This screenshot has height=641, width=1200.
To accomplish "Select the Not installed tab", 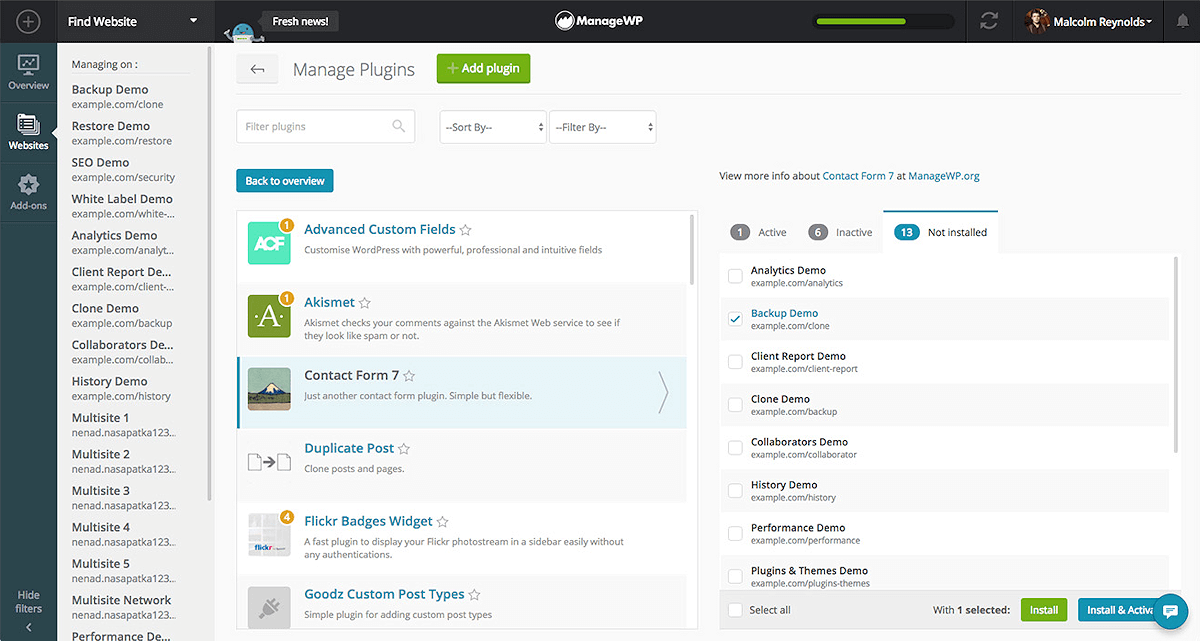I will (x=941, y=232).
